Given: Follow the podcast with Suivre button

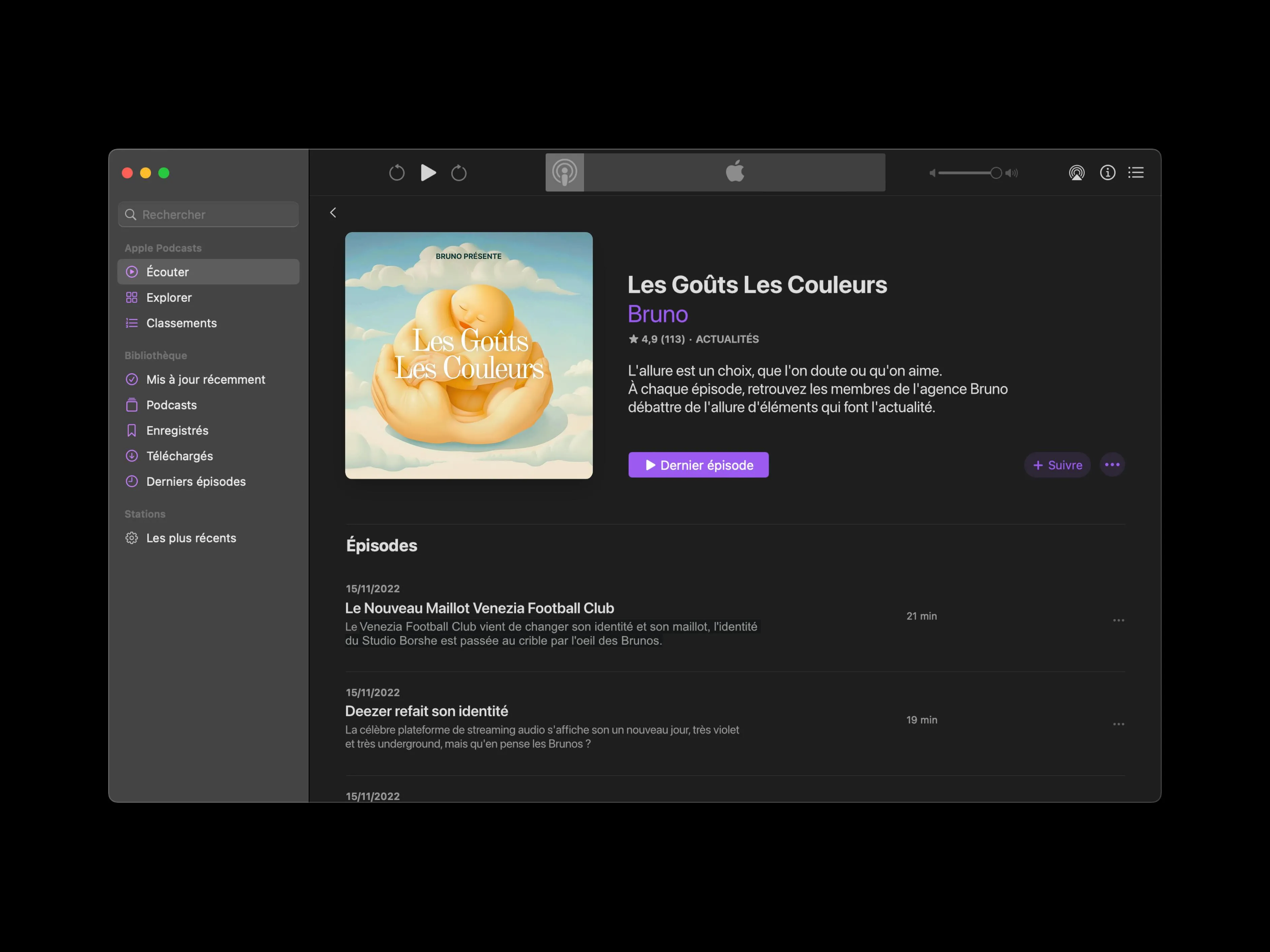Looking at the screenshot, I should [1057, 465].
